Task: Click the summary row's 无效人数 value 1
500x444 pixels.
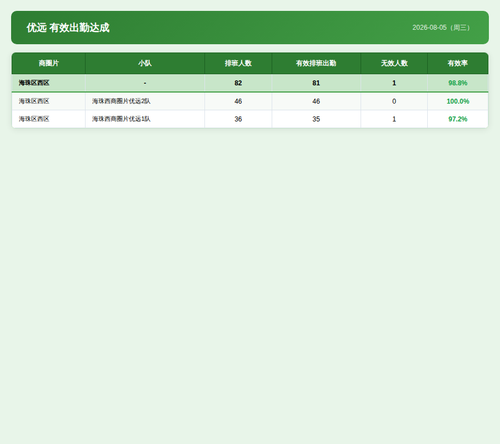Action: (394, 83)
